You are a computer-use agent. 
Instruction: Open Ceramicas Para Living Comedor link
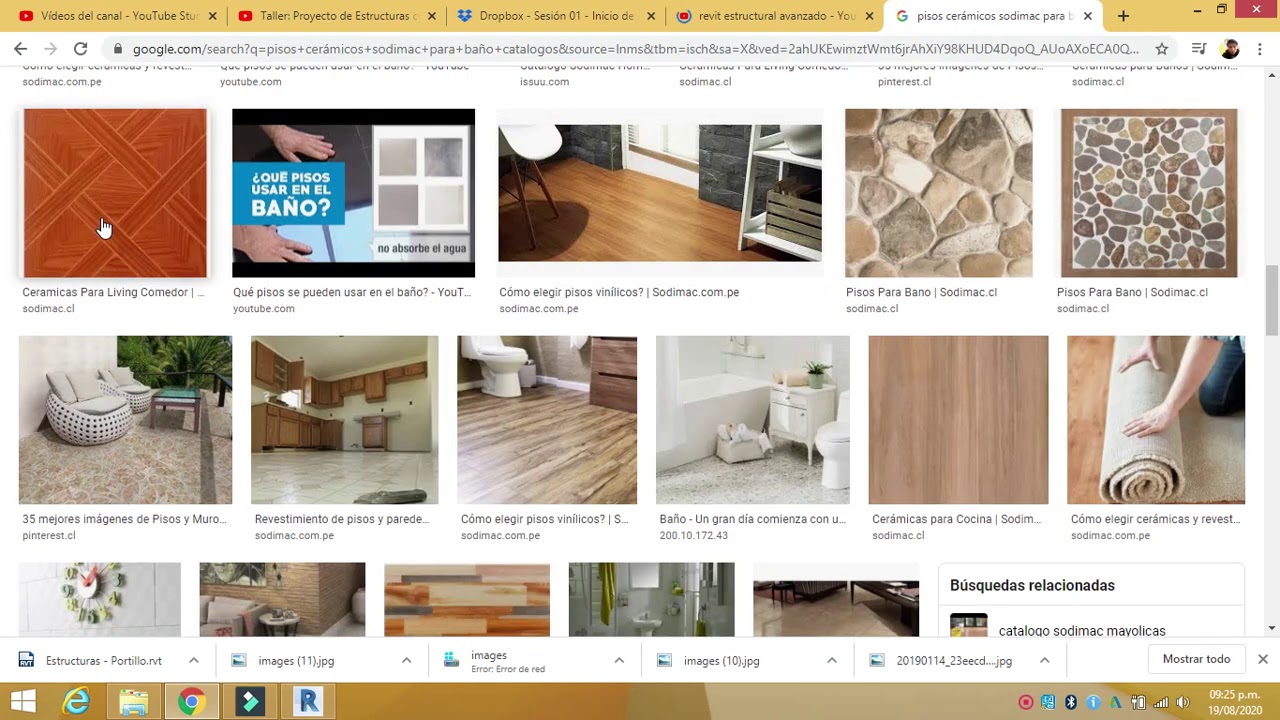coord(113,292)
